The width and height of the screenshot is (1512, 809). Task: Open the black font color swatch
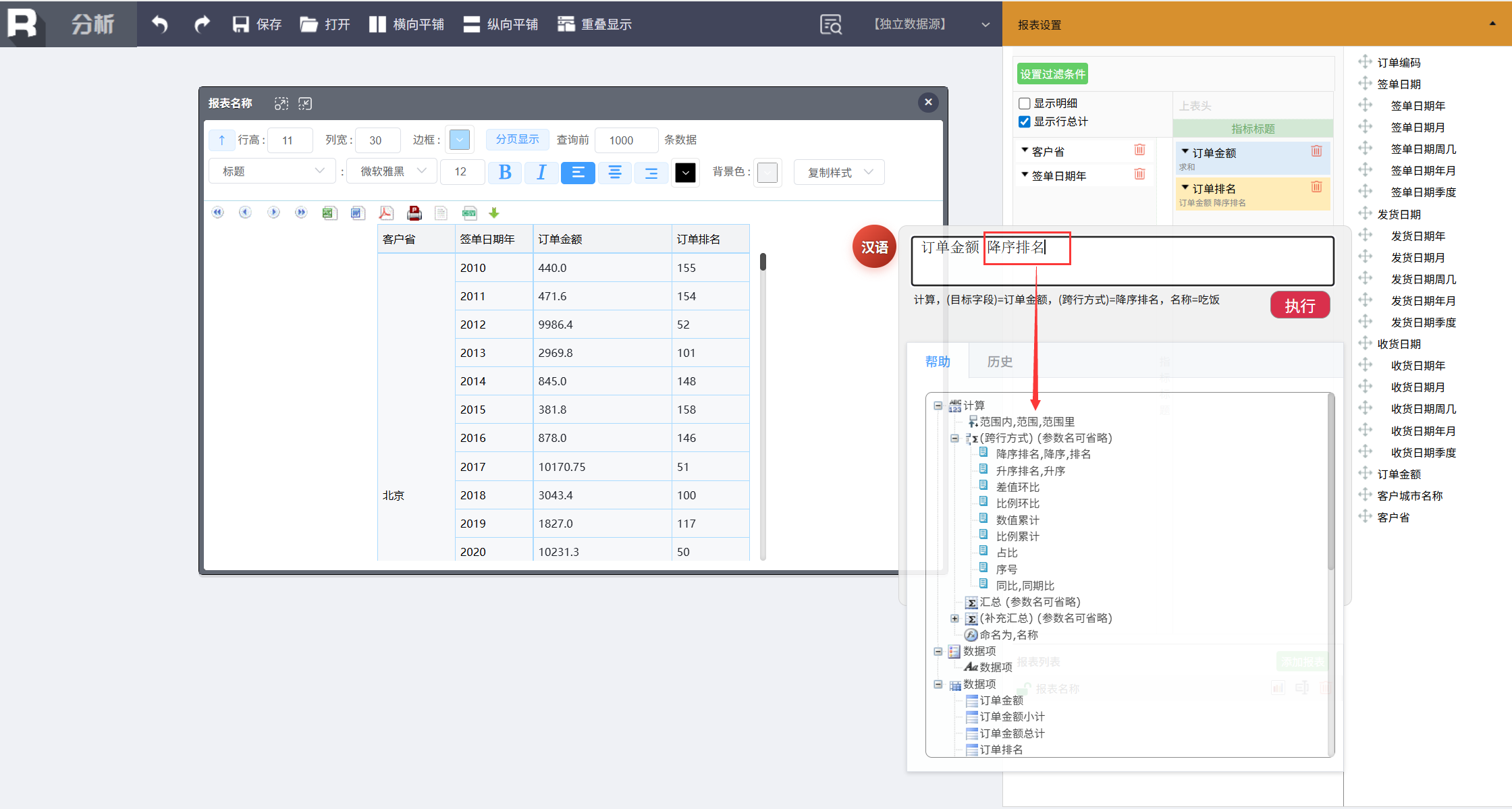tap(685, 173)
